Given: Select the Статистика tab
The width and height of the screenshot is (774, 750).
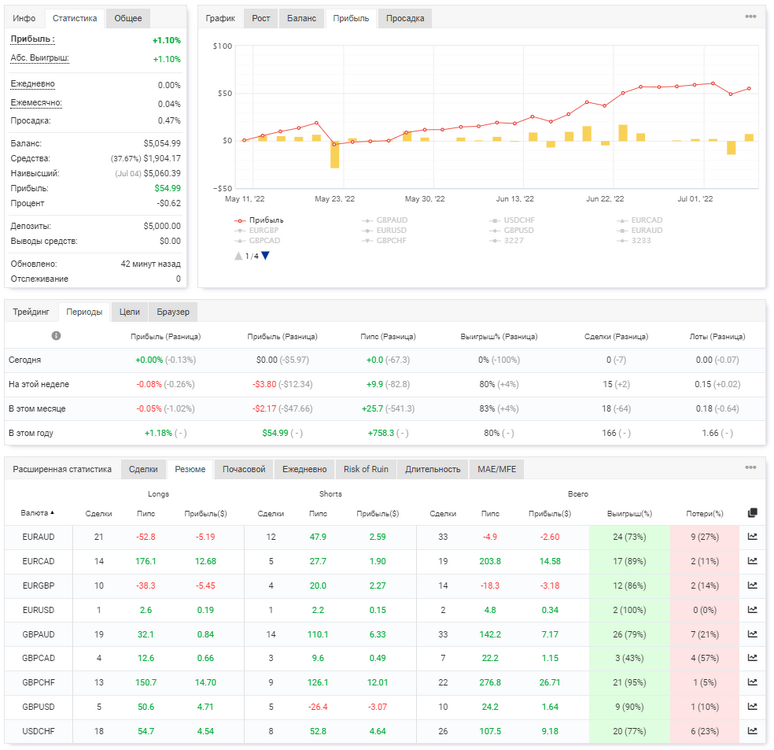Looking at the screenshot, I should click(75, 18).
